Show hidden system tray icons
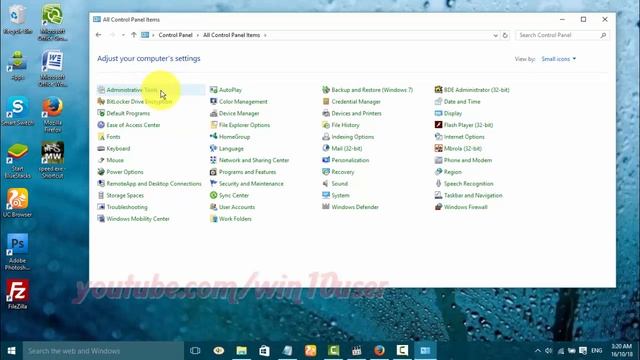 click(x=538, y=351)
